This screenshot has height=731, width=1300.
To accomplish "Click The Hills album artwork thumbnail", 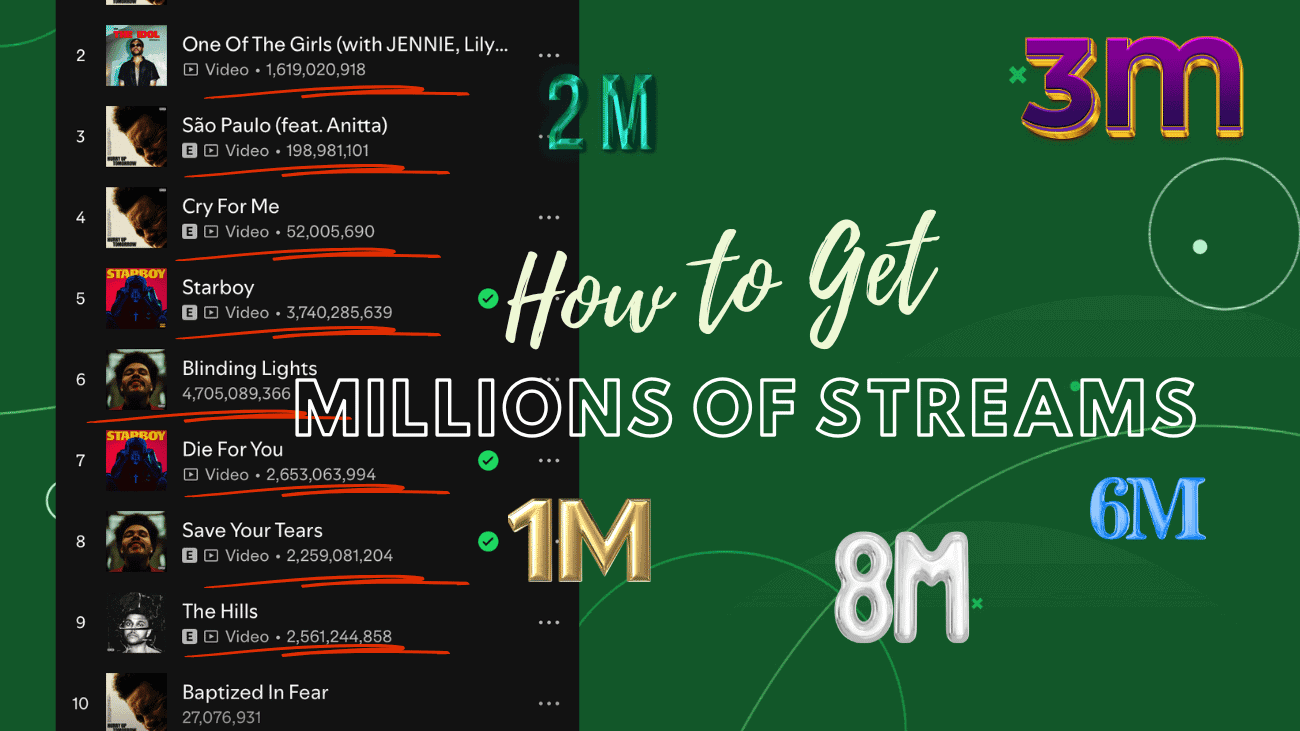I will tap(136, 622).
